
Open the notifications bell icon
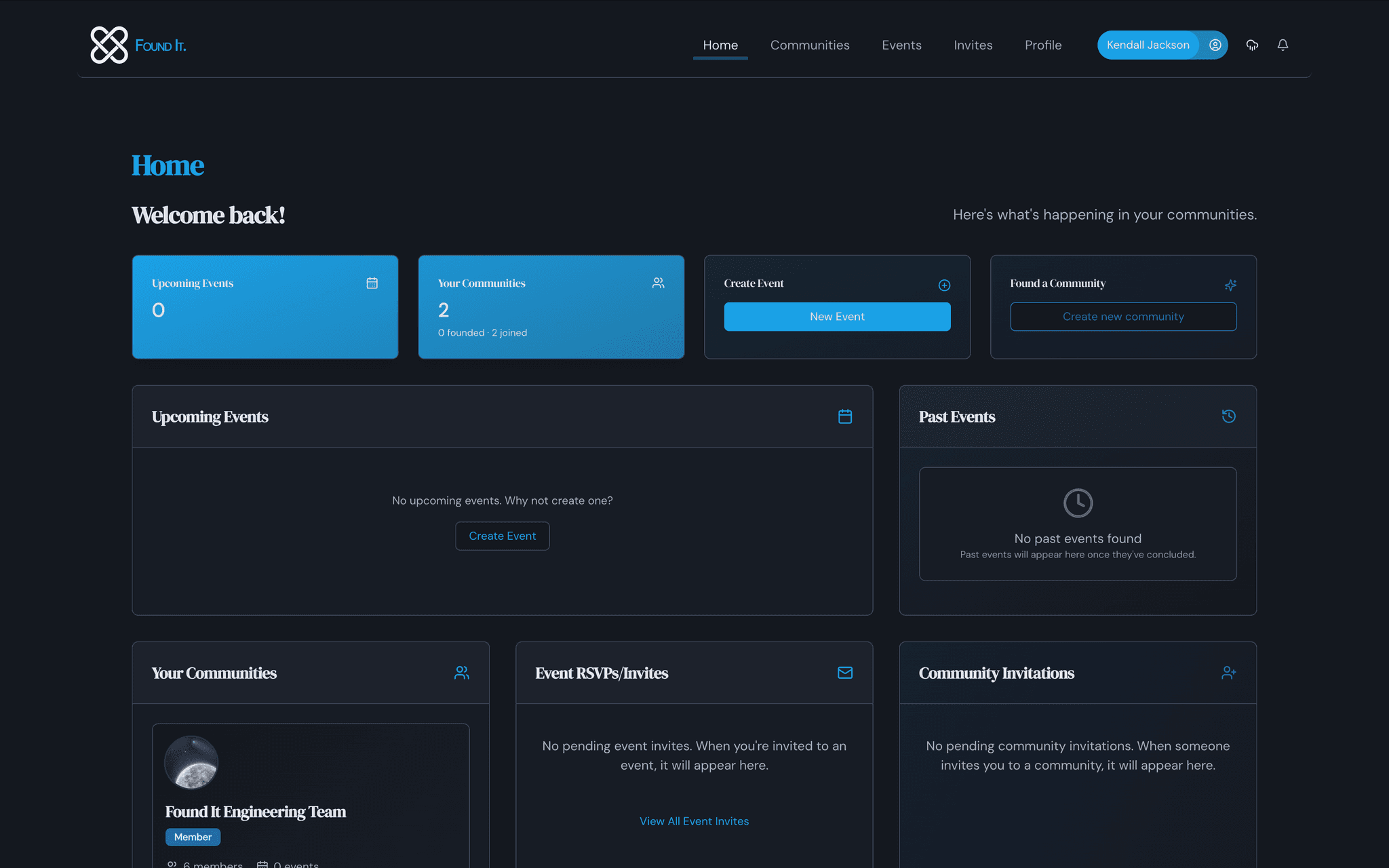click(1283, 45)
